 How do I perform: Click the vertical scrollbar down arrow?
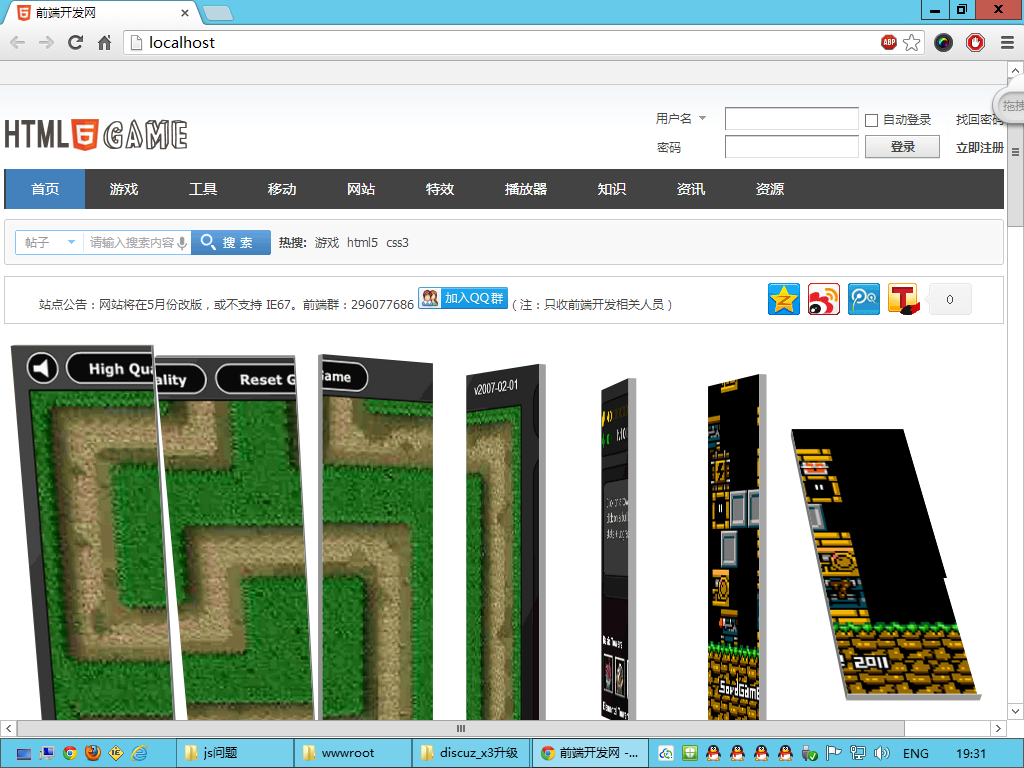pos(1015,711)
